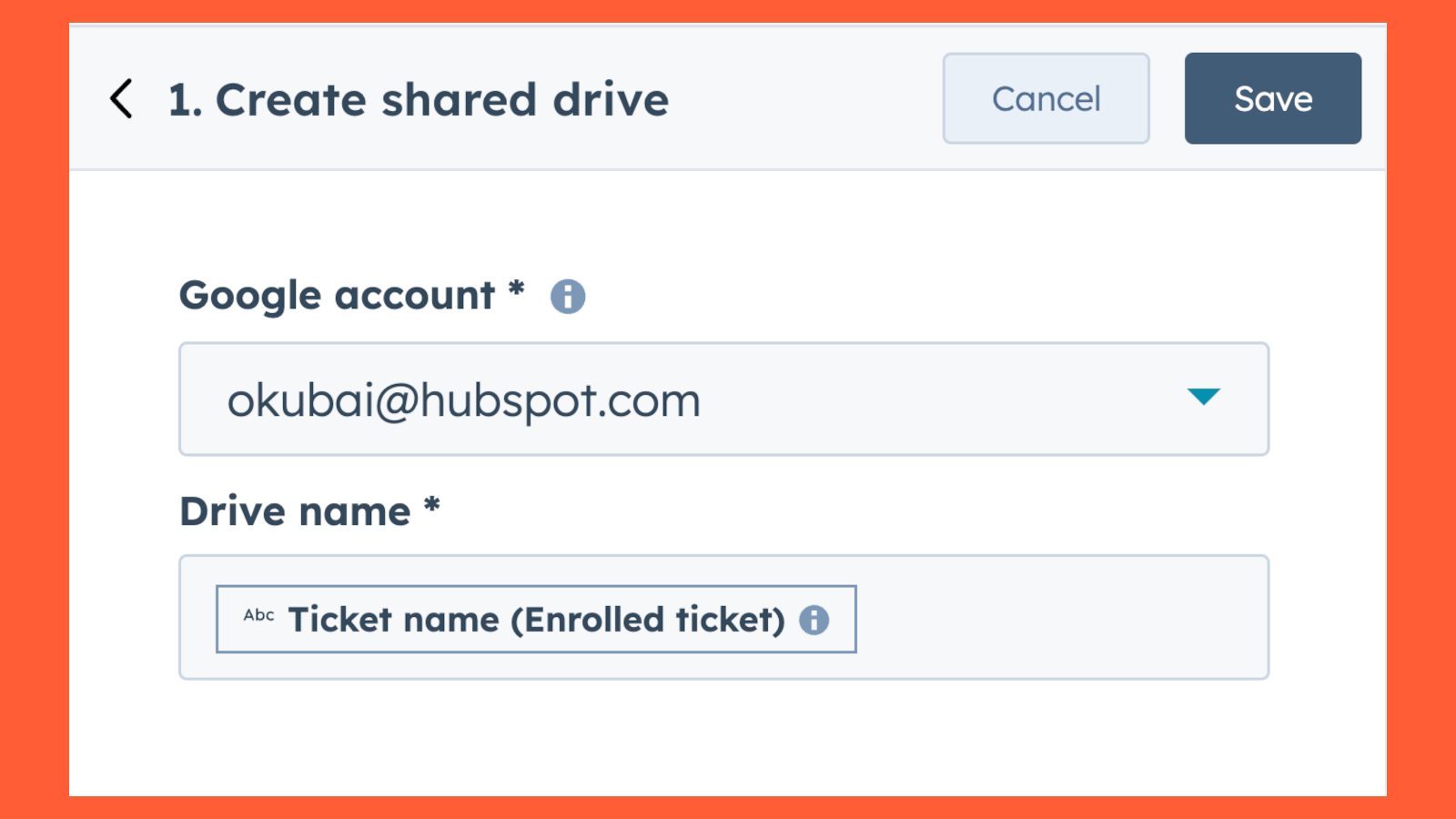Click the back chevron arrow in header
The width and height of the screenshot is (1456, 819).
[x=121, y=98]
